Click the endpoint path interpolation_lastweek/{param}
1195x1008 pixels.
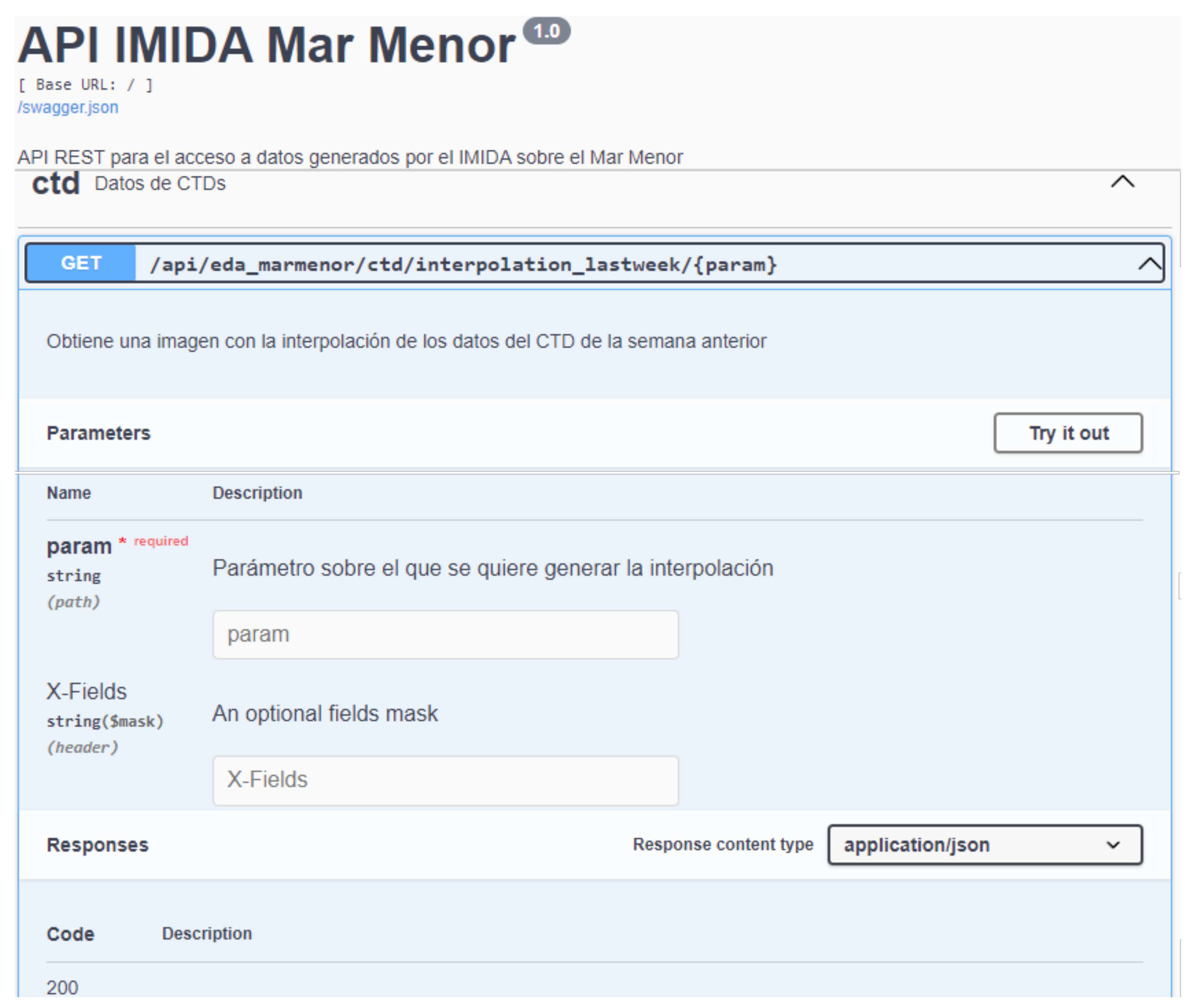point(463,265)
